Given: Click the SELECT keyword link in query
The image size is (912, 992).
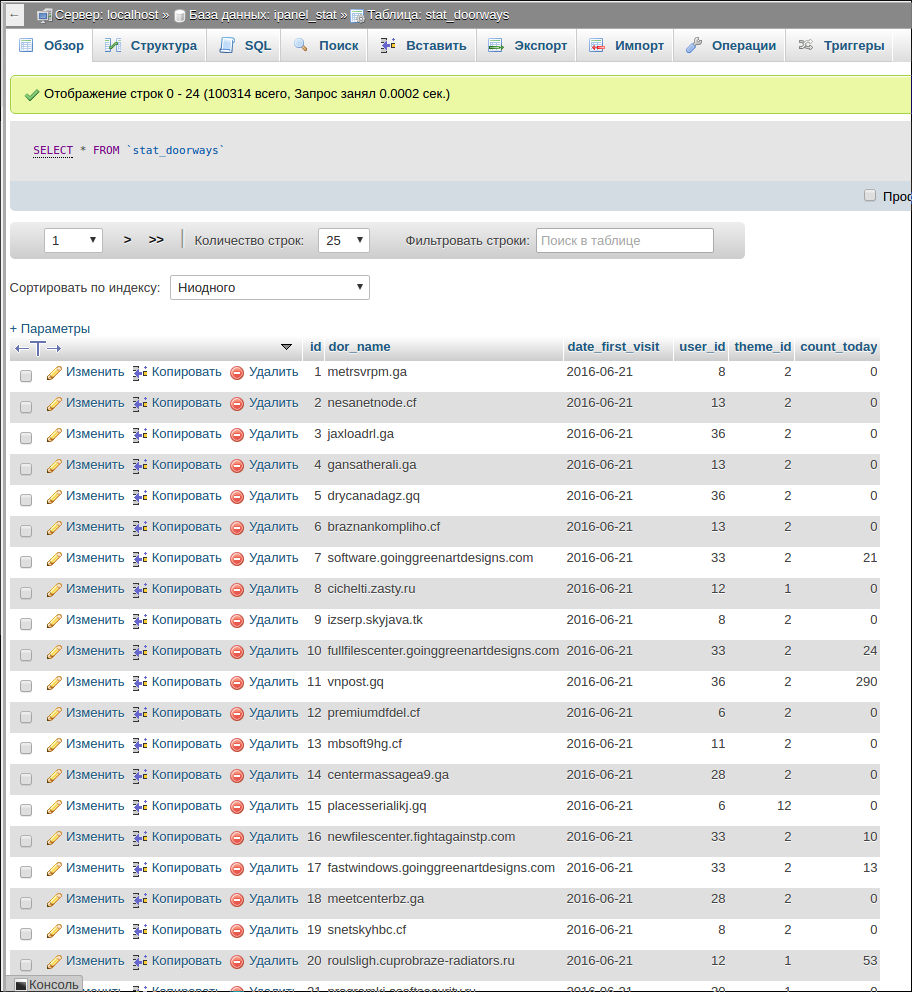Looking at the screenshot, I should pyautogui.click(x=53, y=150).
